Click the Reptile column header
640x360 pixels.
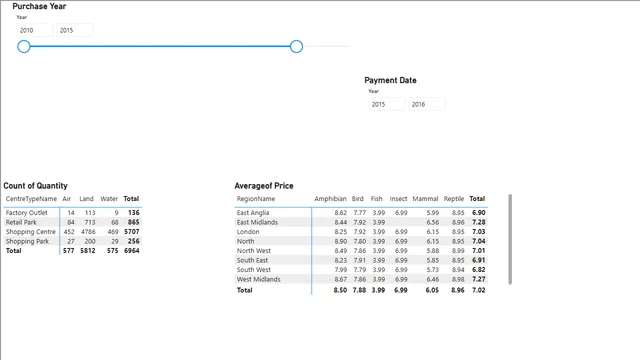click(454, 199)
